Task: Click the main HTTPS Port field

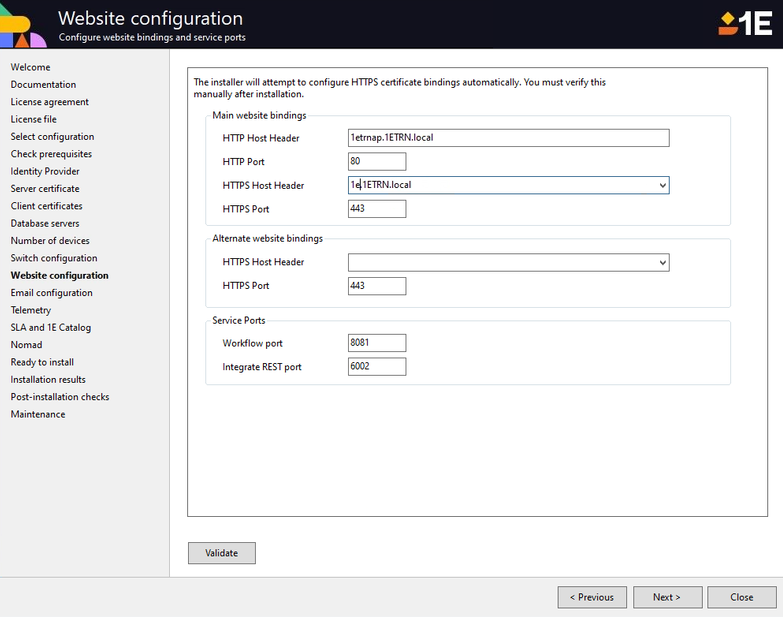Action: coord(377,209)
